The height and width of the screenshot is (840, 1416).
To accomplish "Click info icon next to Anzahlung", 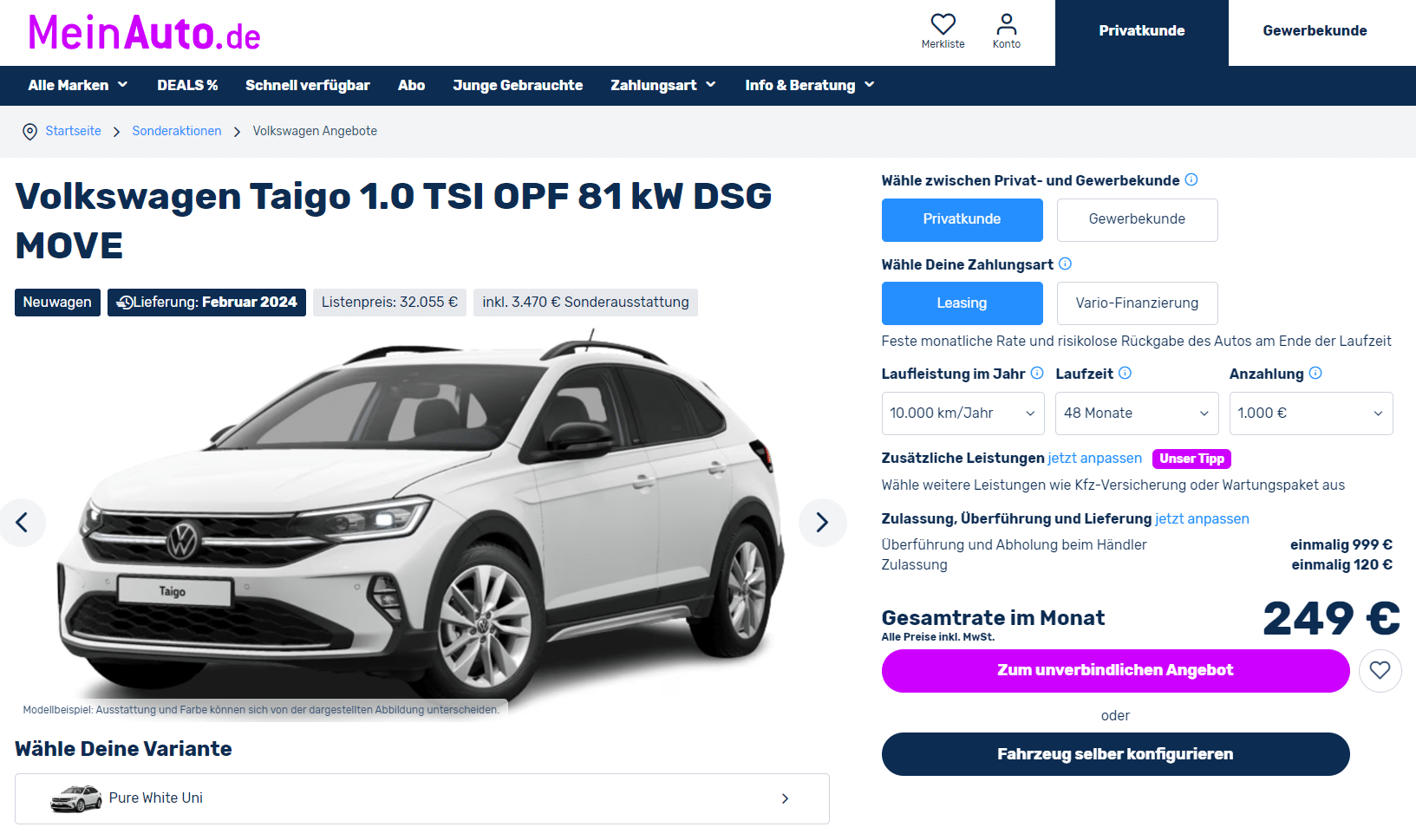I will coord(1315,373).
